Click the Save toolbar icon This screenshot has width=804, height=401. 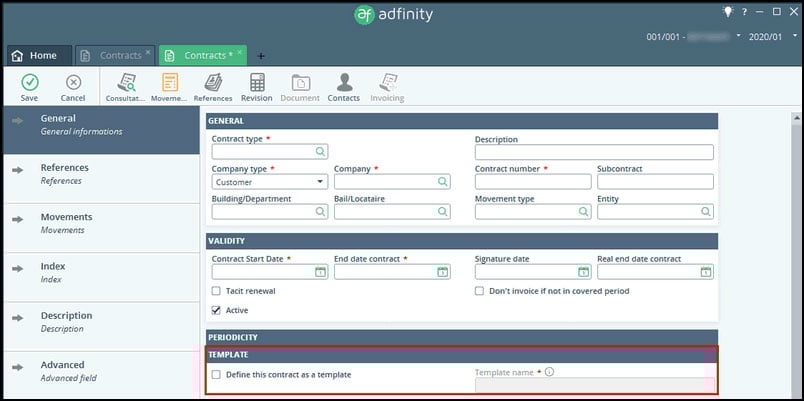29,86
